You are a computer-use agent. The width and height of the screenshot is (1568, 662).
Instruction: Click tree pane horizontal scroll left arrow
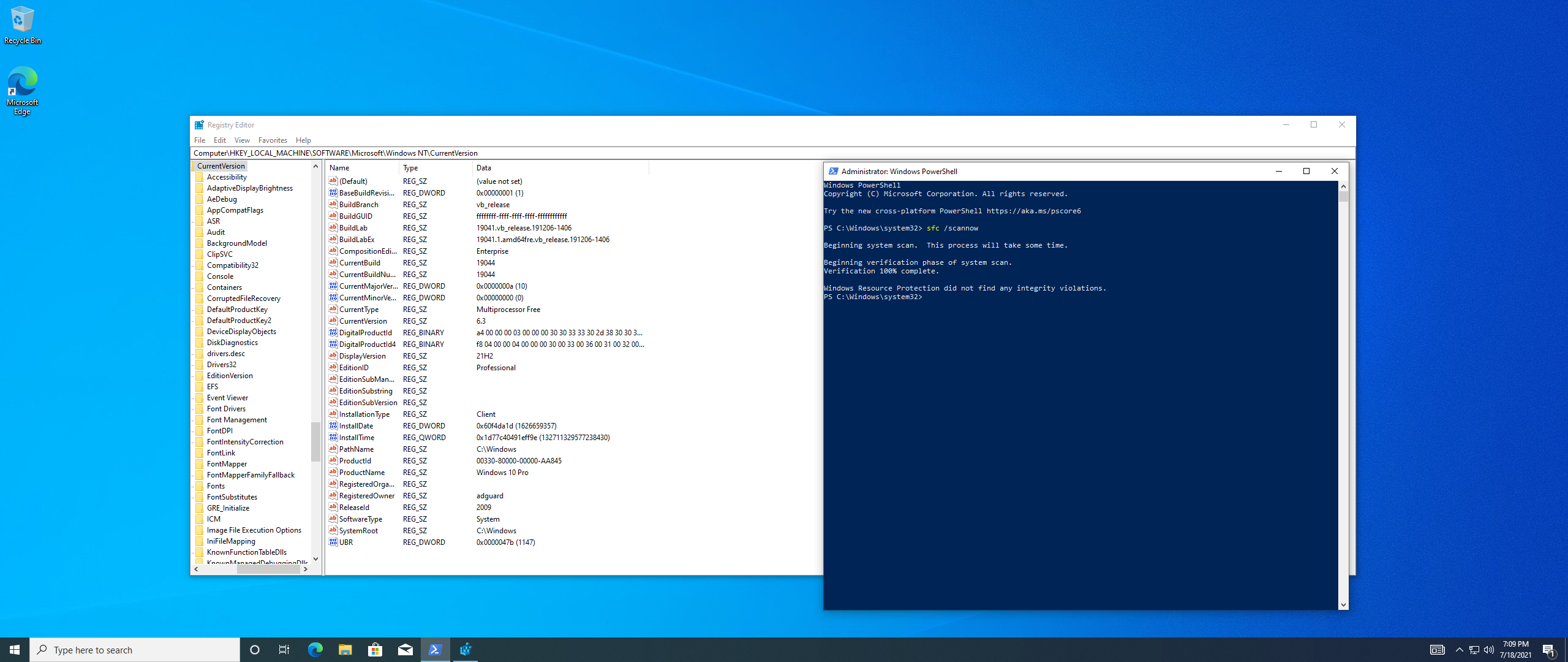196,569
